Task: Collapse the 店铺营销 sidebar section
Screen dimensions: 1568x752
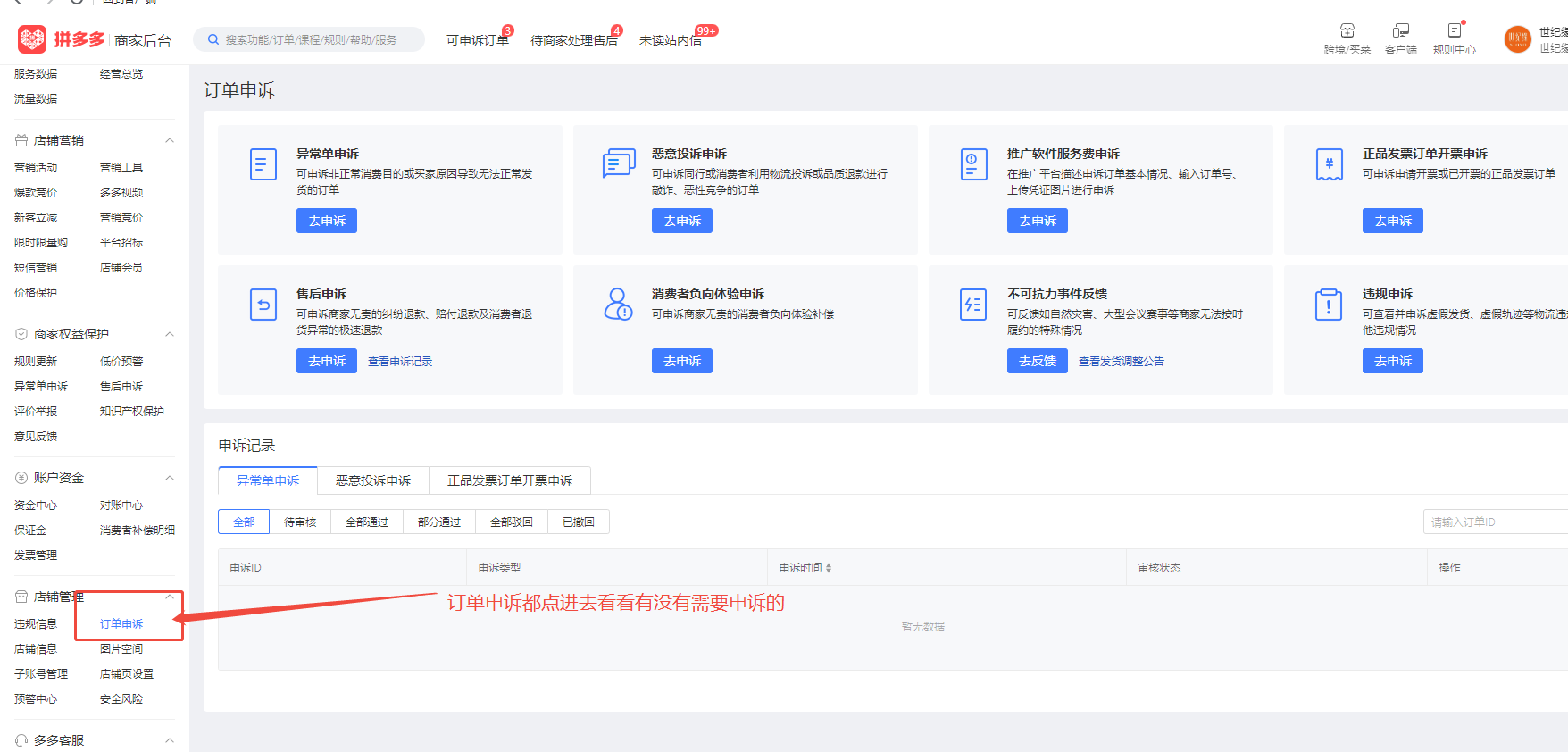Action: (169, 141)
